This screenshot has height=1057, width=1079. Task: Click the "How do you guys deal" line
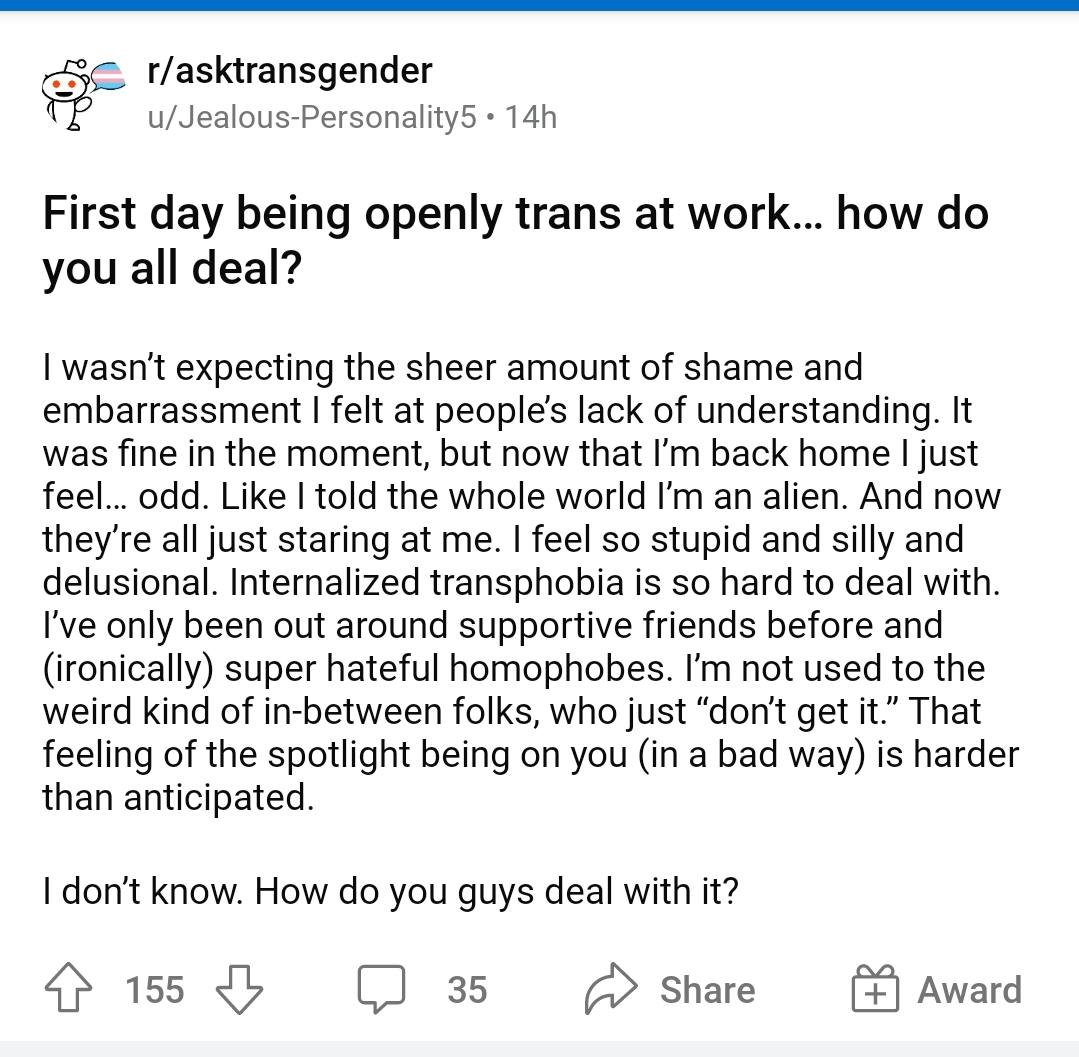tap(390, 891)
